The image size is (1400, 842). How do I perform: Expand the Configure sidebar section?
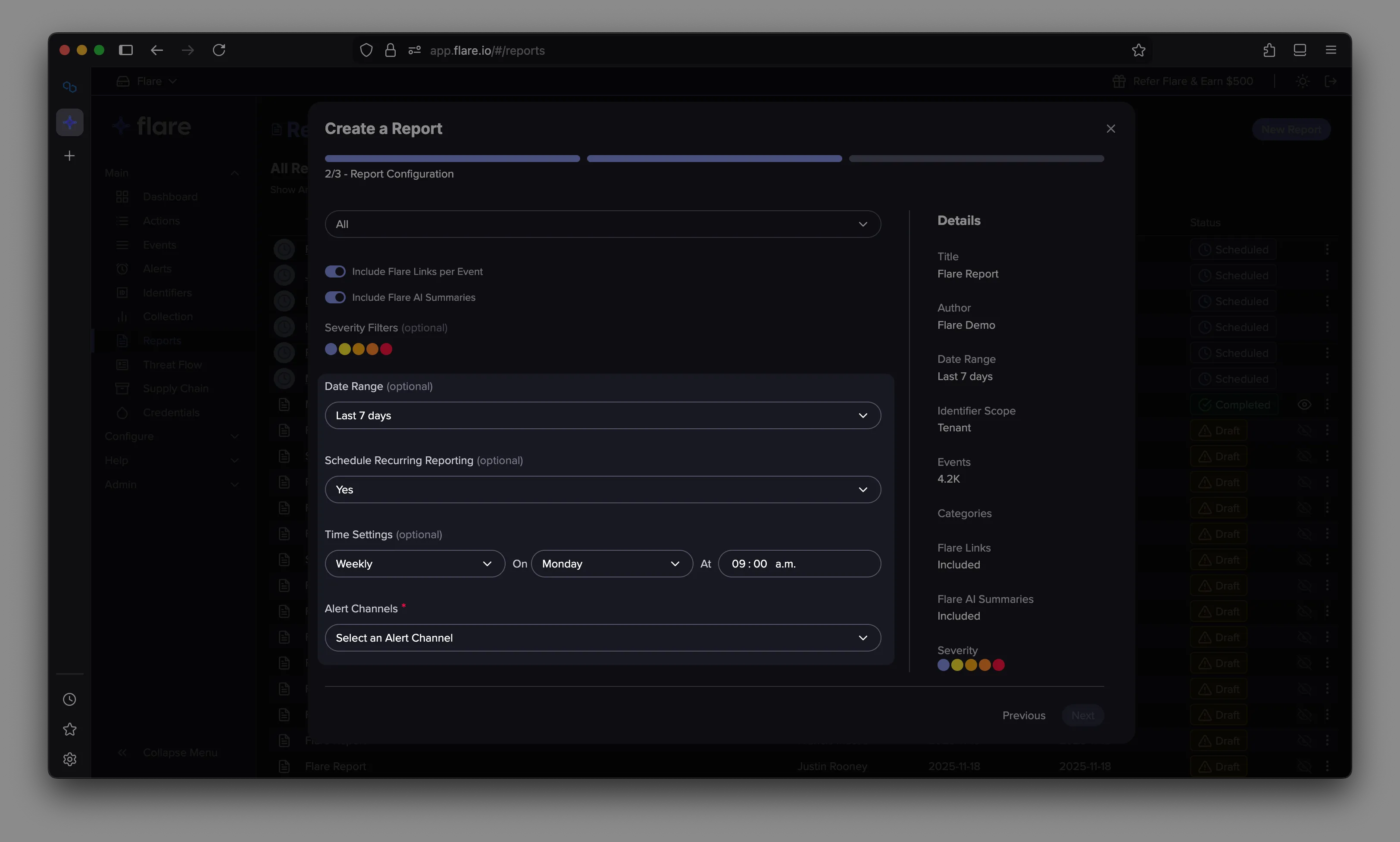(172, 437)
